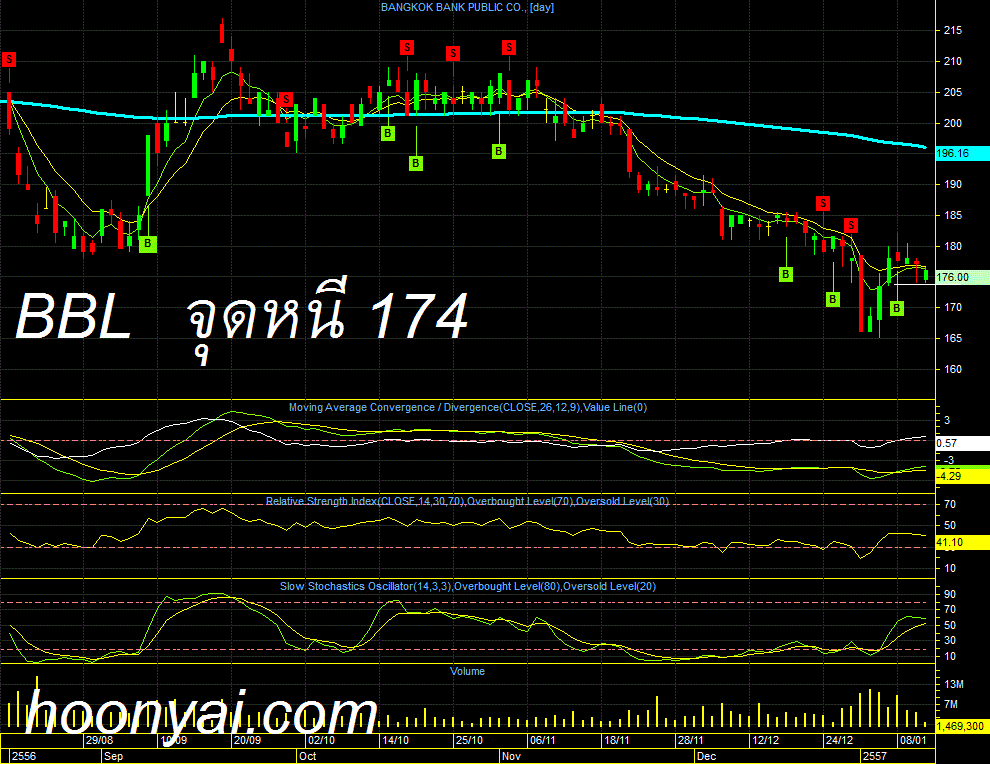The image size is (990, 764).
Task: Click the S sell signal at chart's left edge
Action: click(x=9, y=59)
